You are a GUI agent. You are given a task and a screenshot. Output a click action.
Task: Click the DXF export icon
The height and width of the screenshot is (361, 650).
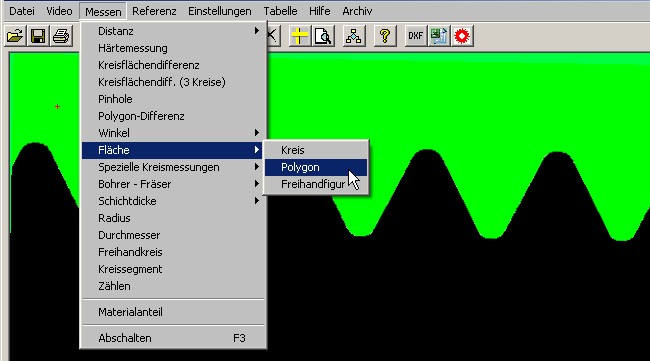pos(415,36)
